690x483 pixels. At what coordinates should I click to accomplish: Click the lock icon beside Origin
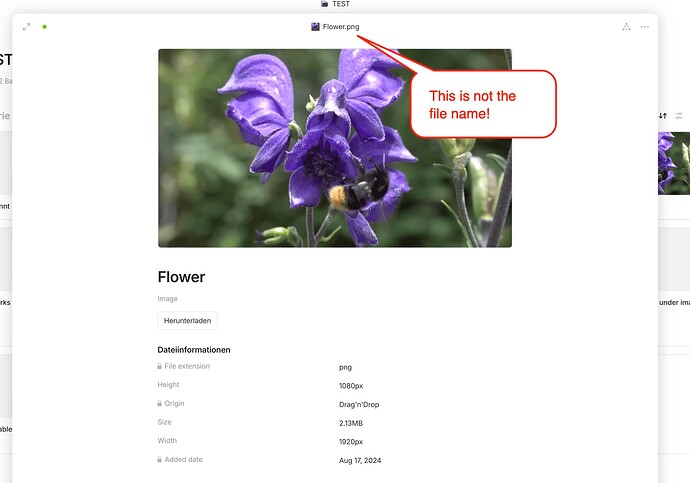[160, 403]
